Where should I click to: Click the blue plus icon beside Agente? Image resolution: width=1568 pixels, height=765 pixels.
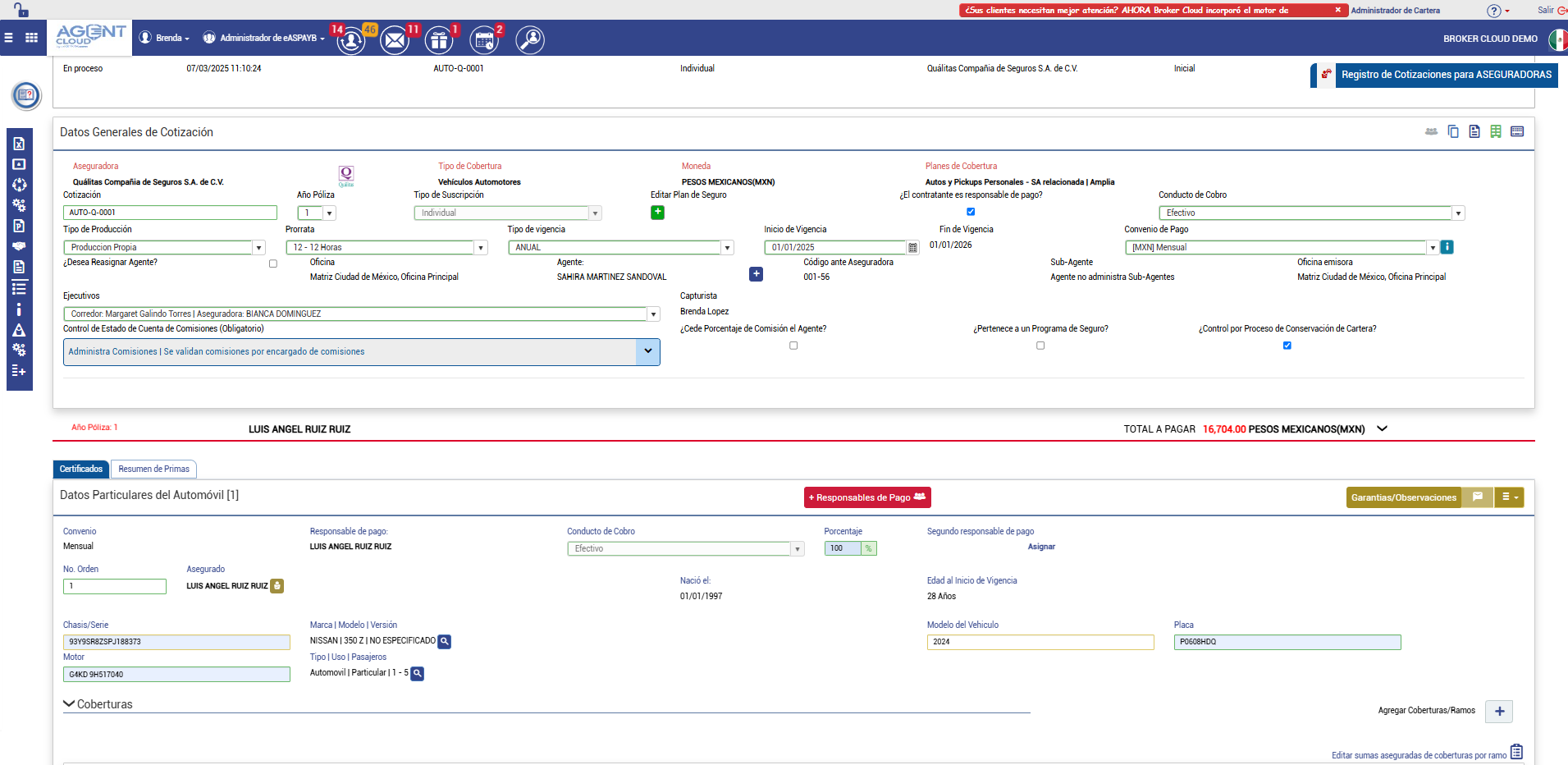756,274
